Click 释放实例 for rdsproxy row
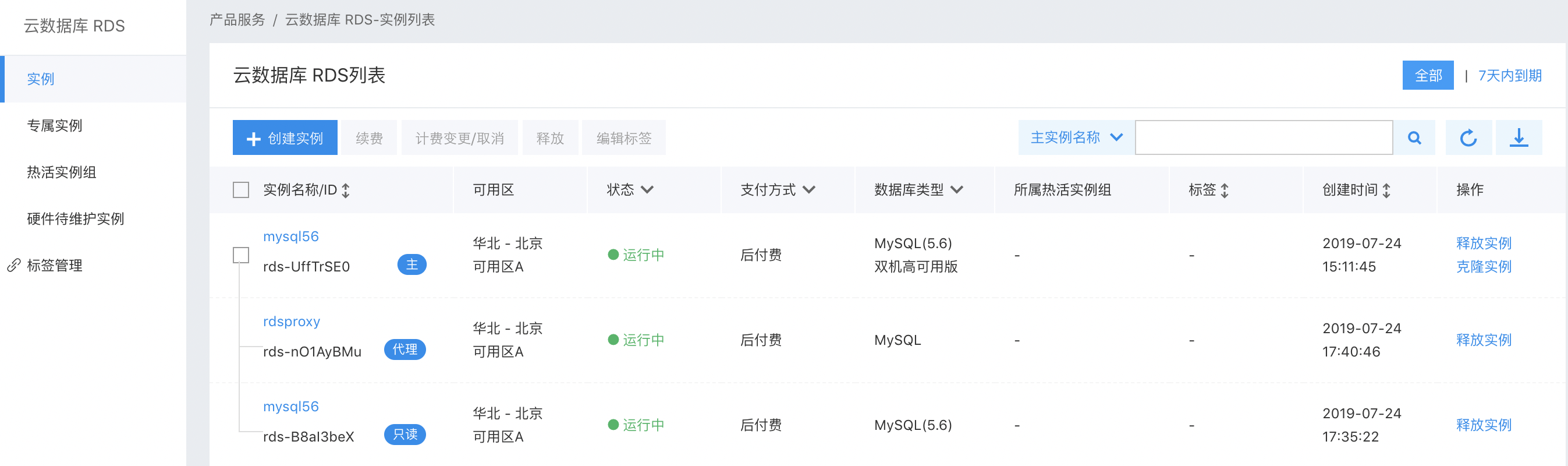Image resolution: width=1568 pixels, height=466 pixels. [x=1484, y=340]
